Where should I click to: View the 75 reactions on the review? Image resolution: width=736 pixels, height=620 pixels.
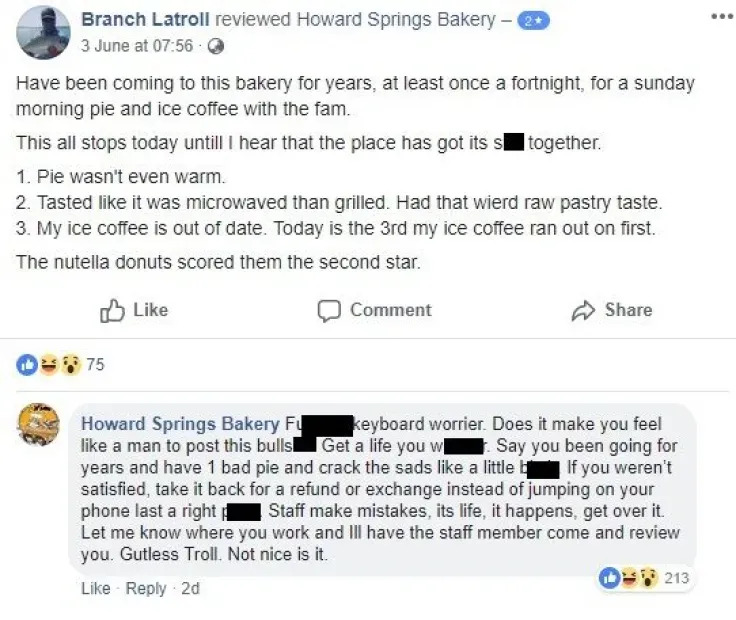95,364
